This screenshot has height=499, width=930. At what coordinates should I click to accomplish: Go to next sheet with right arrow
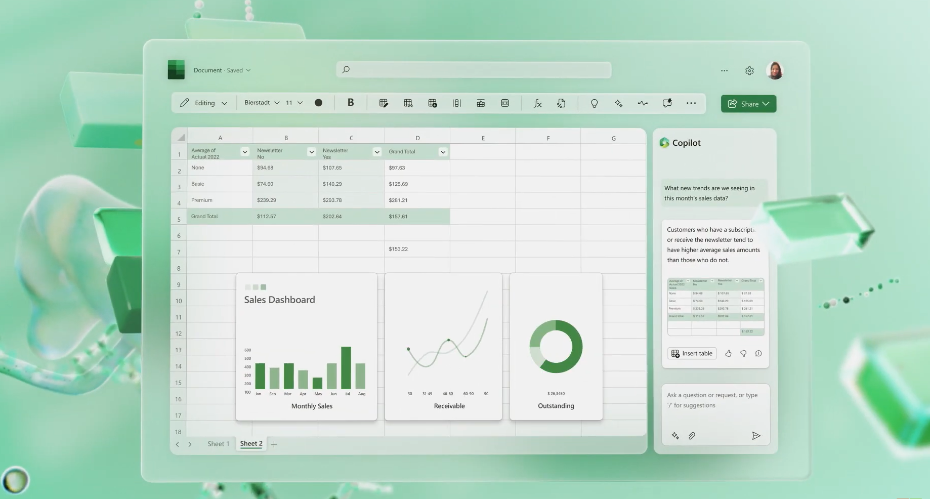[190, 444]
